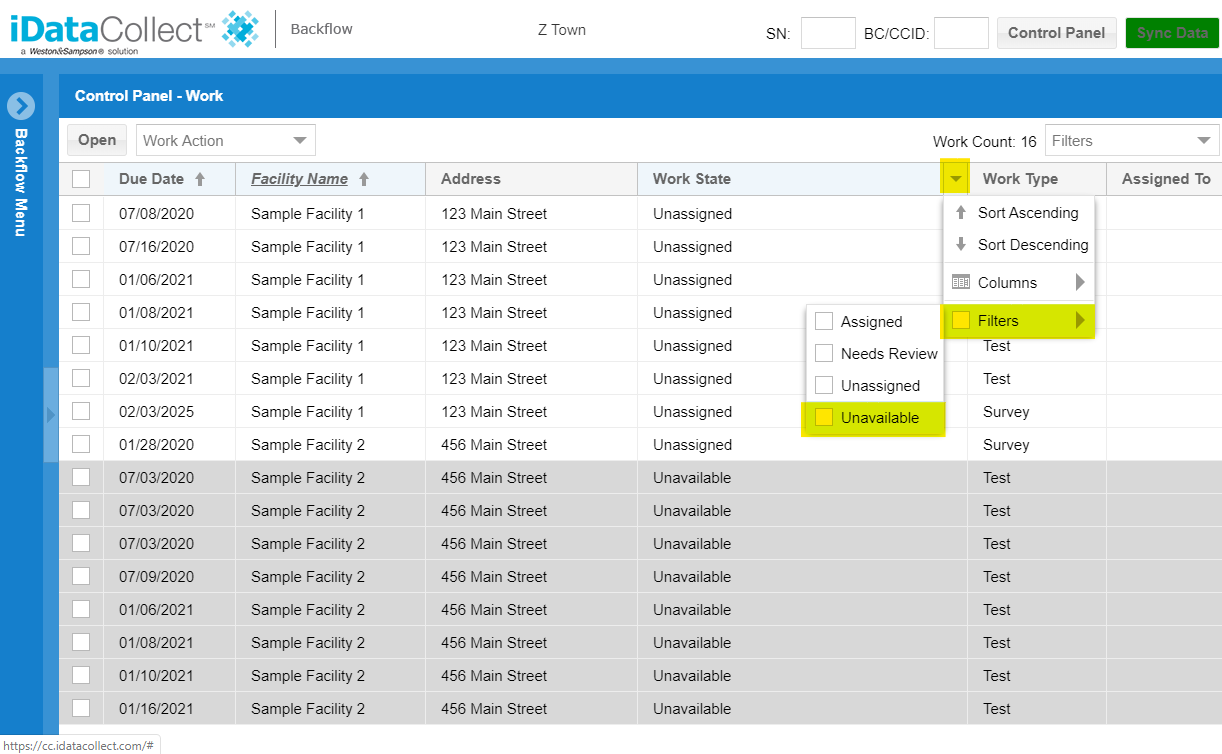Check the Unavailable filter checkbox
Image resolution: width=1222 pixels, height=754 pixels.
coord(824,418)
